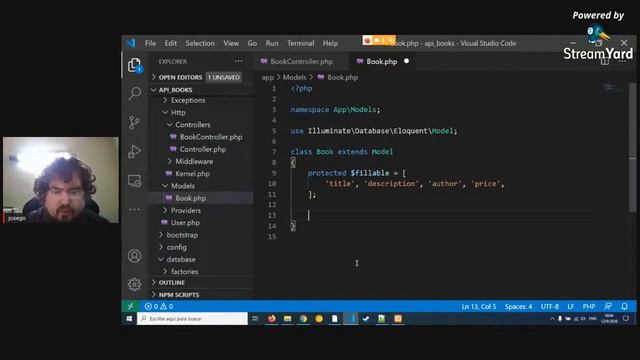Open the Terminal menu
Viewport: 640px width, 360px height.
pyautogui.click(x=300, y=43)
